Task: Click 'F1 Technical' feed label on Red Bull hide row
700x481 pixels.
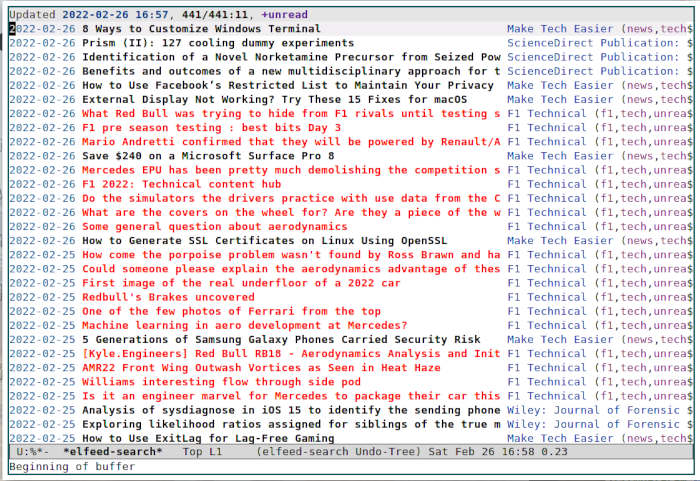Action: (x=547, y=113)
